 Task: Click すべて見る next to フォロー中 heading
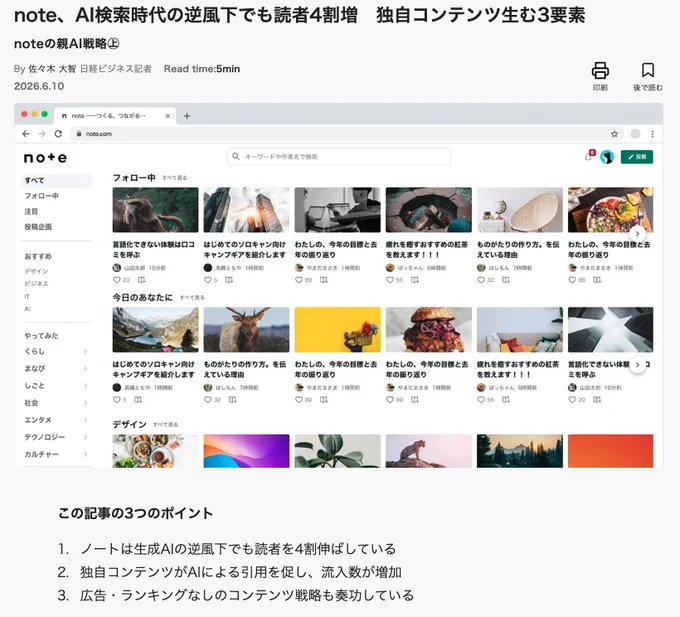point(175,178)
